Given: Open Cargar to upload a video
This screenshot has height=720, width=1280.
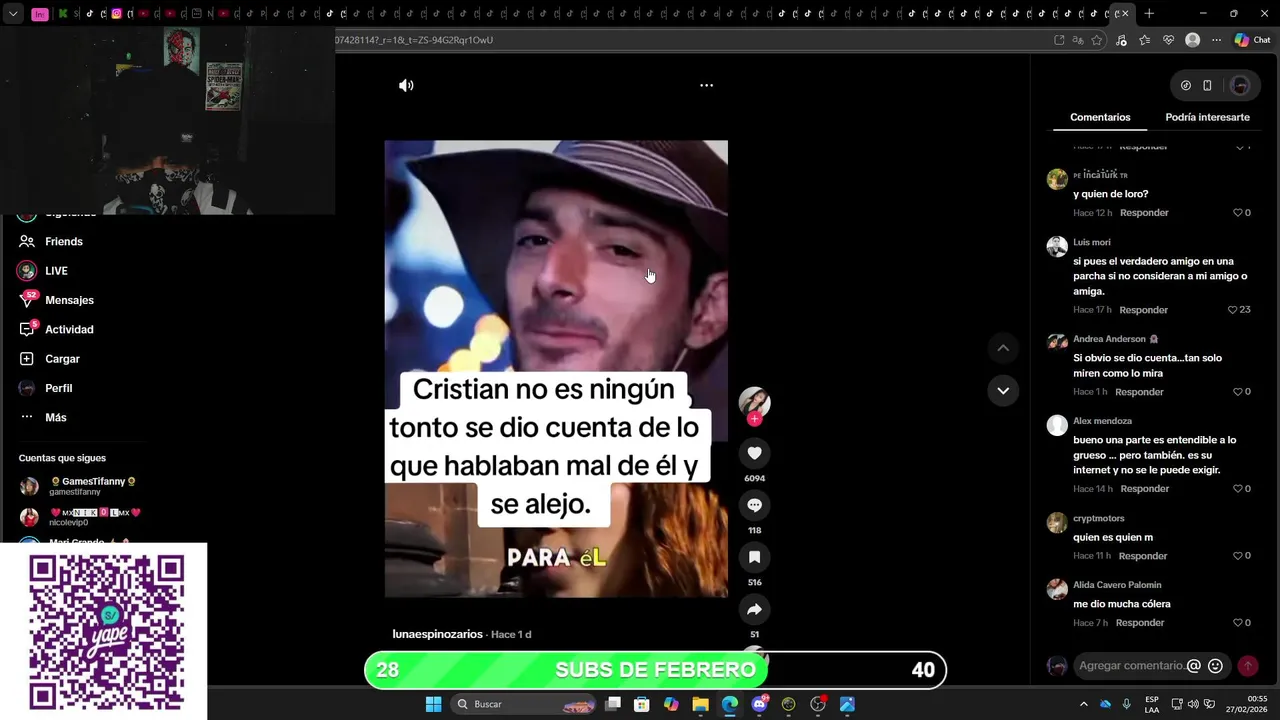Looking at the screenshot, I should point(62,359).
